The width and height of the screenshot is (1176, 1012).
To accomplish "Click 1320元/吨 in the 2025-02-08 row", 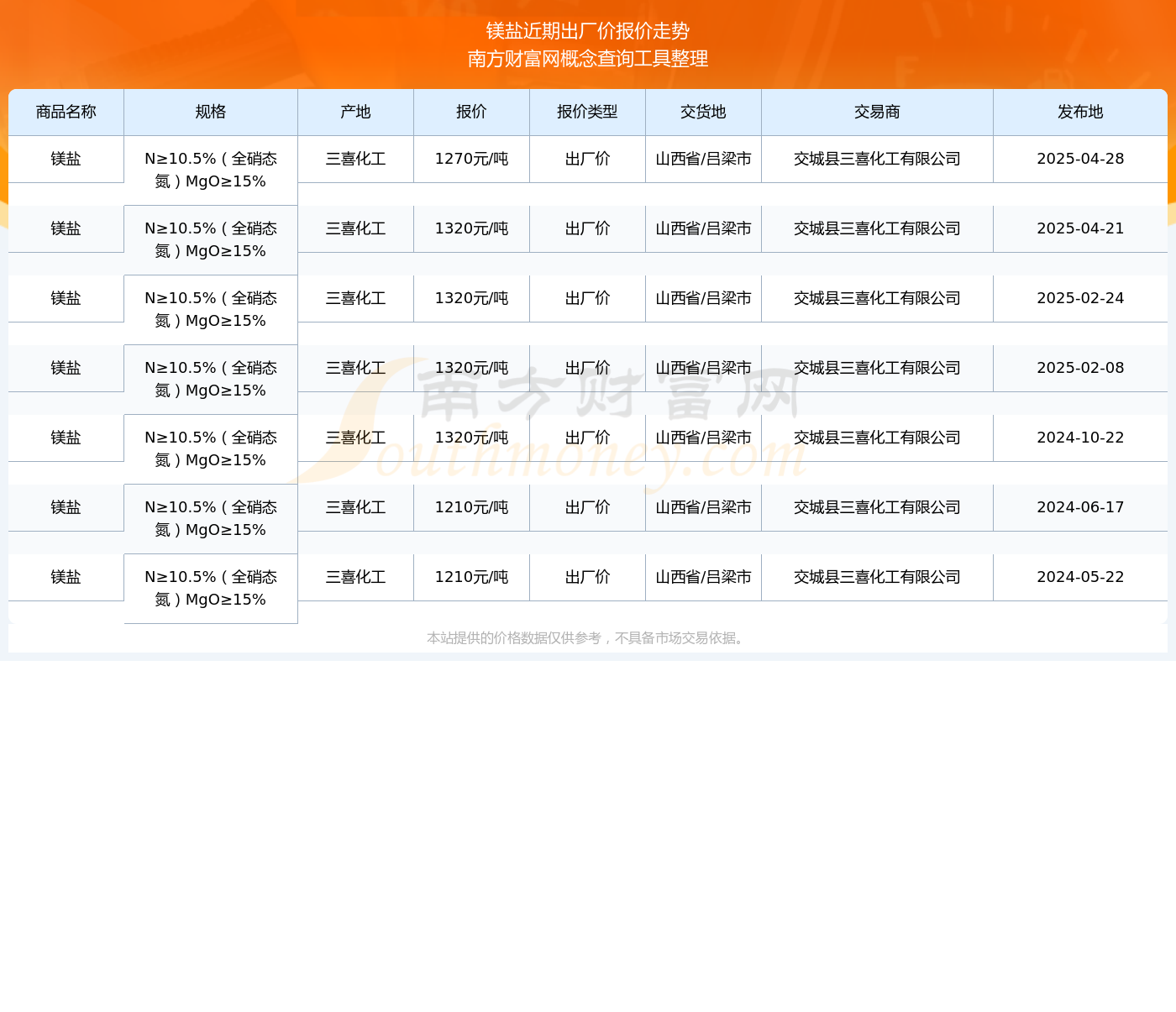I will coord(472,368).
